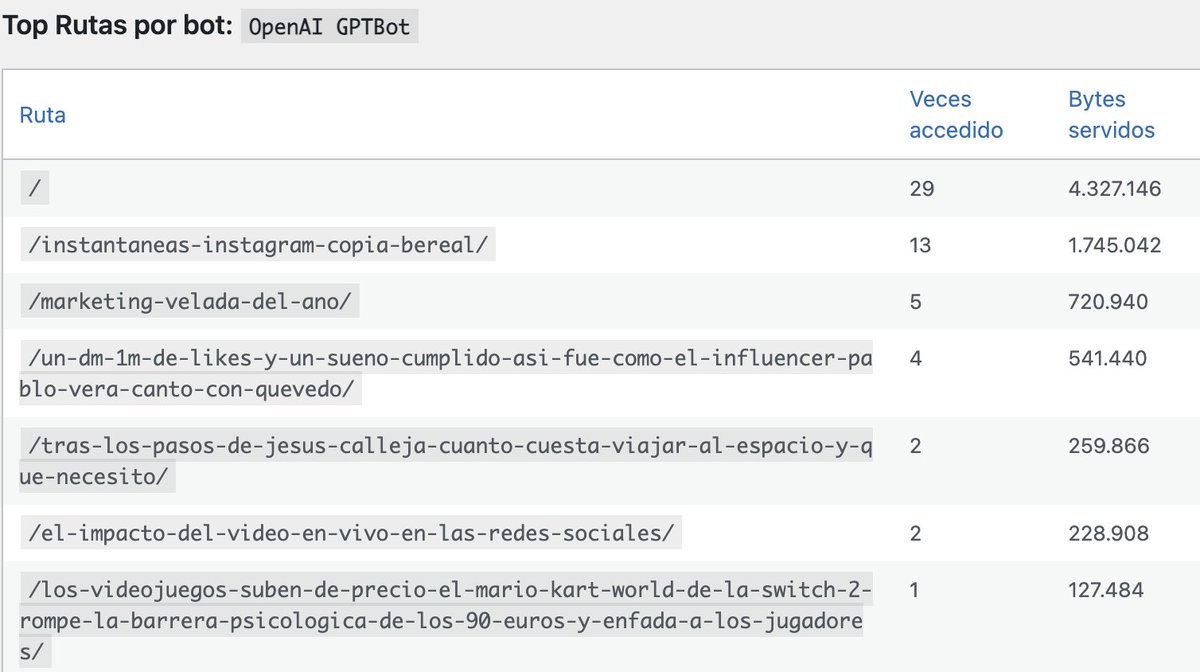This screenshot has width=1200, height=672.
Task: Select the jesus-calleja viajar-al-espacio path
Action: click(x=446, y=461)
